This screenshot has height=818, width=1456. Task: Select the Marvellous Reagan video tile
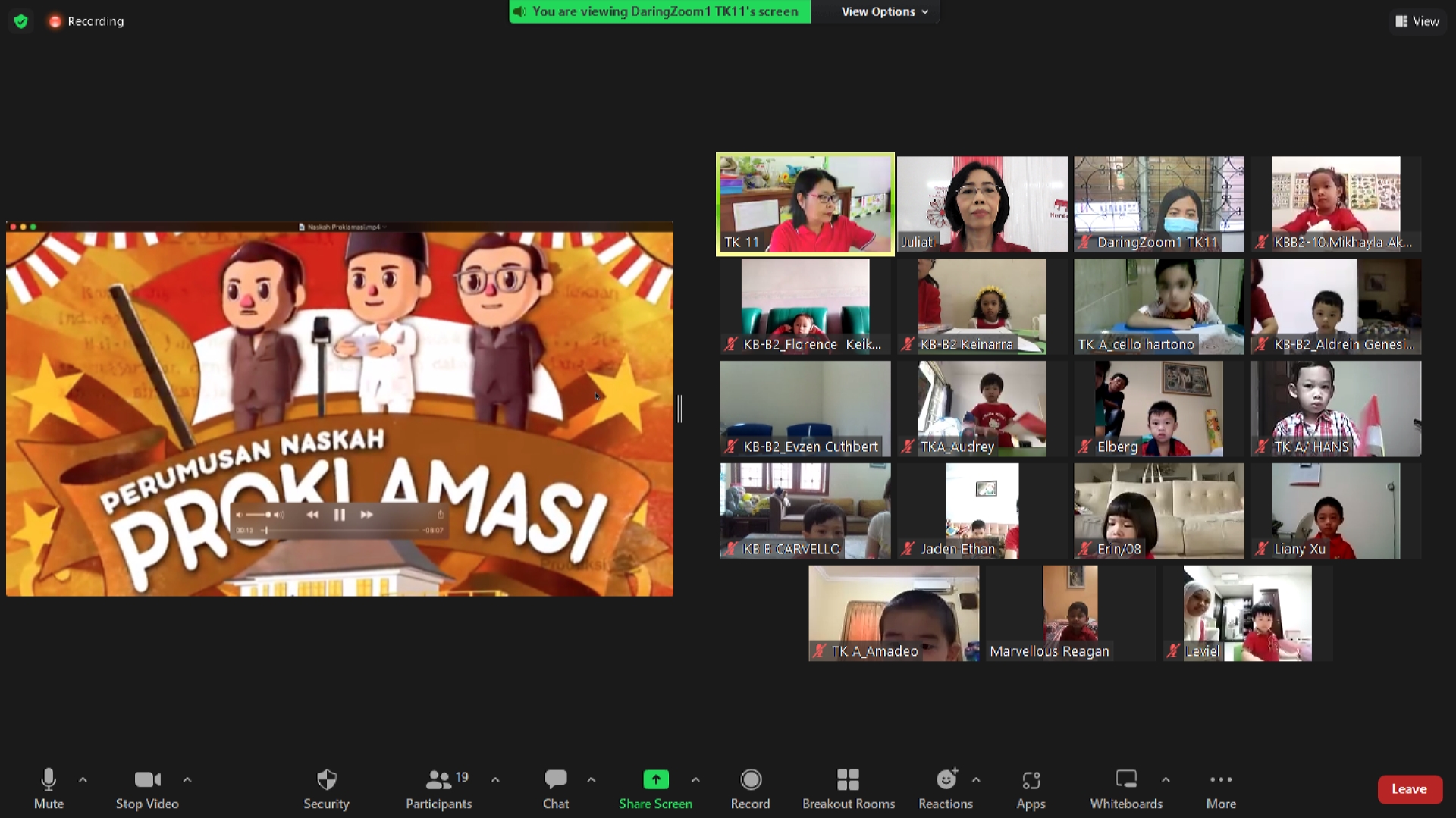(1071, 613)
